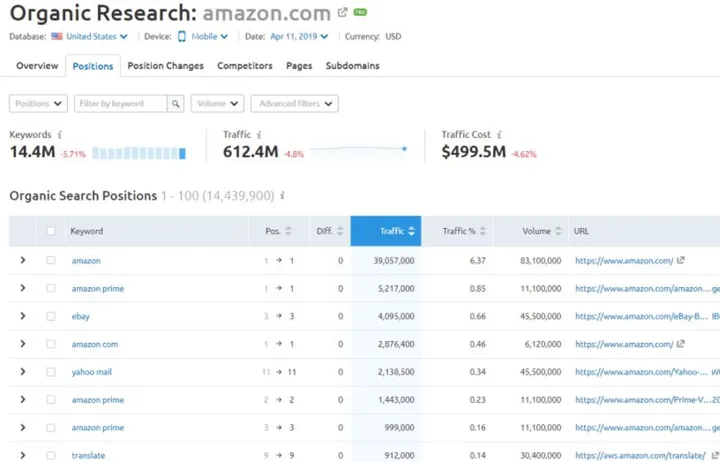Click the mobile device icon
Image resolution: width=720 pixels, height=462 pixels.
point(182,36)
